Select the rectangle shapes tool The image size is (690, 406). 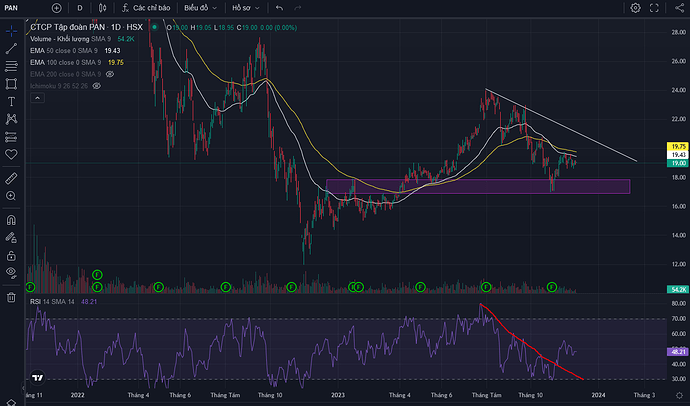click(11, 84)
